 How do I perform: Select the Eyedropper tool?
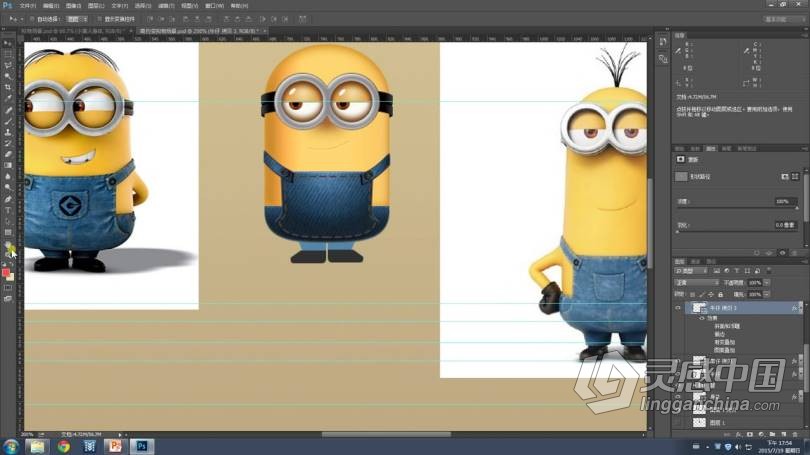(x=8, y=99)
